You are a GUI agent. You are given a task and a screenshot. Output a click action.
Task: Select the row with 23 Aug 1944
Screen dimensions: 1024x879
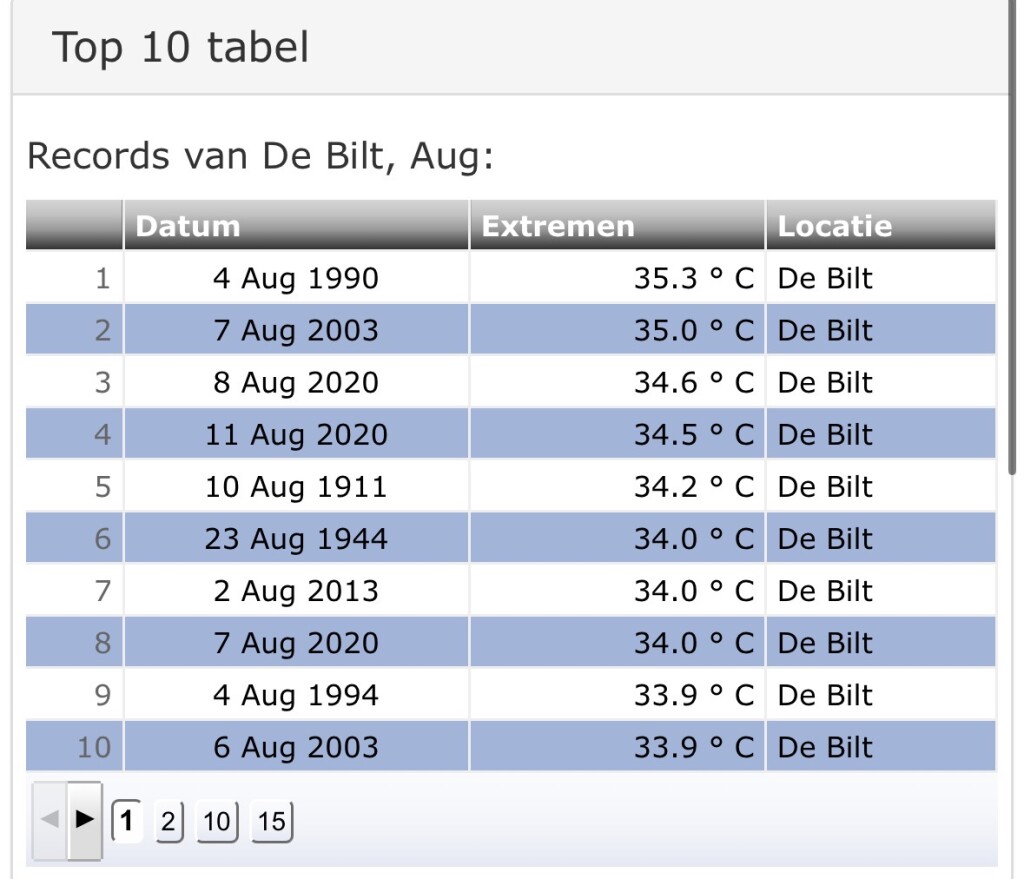511,539
